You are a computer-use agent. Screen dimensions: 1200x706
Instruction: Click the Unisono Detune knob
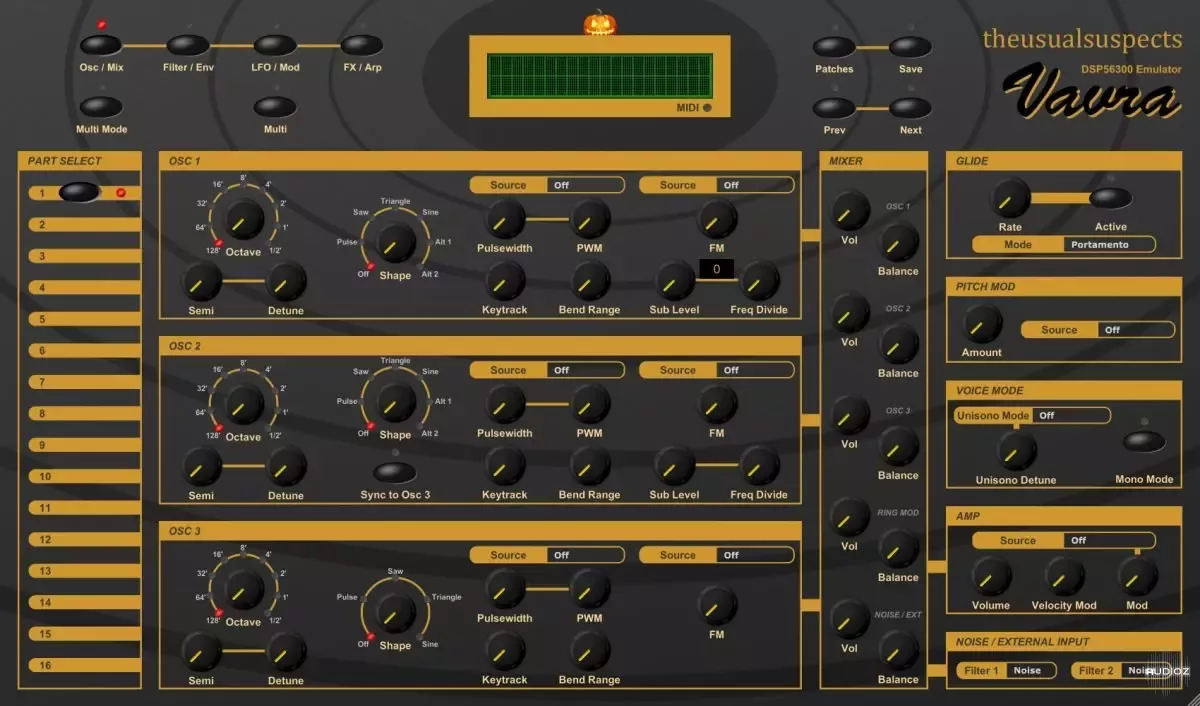(1016, 452)
